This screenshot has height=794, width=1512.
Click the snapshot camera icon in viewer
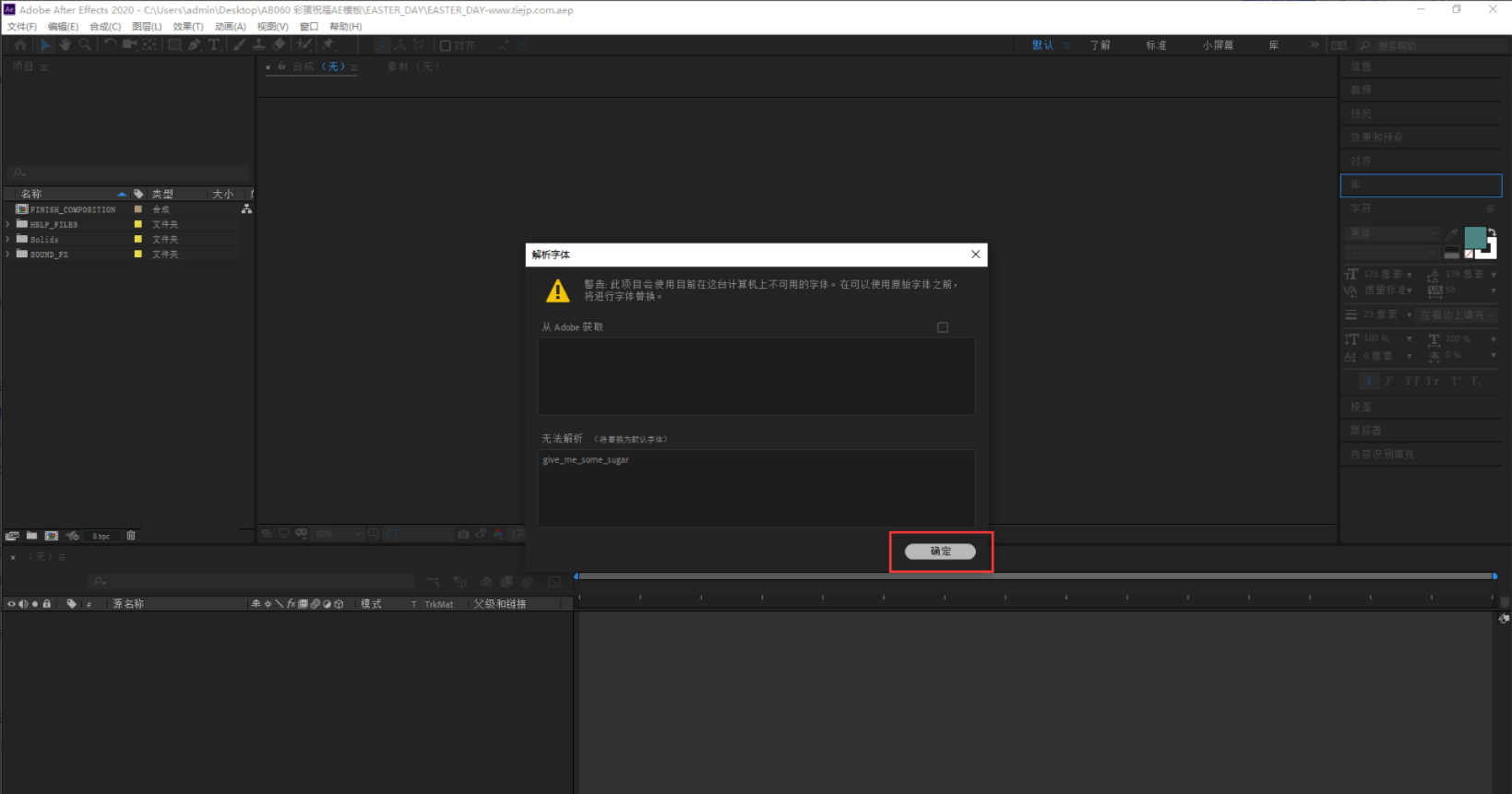coord(463,534)
